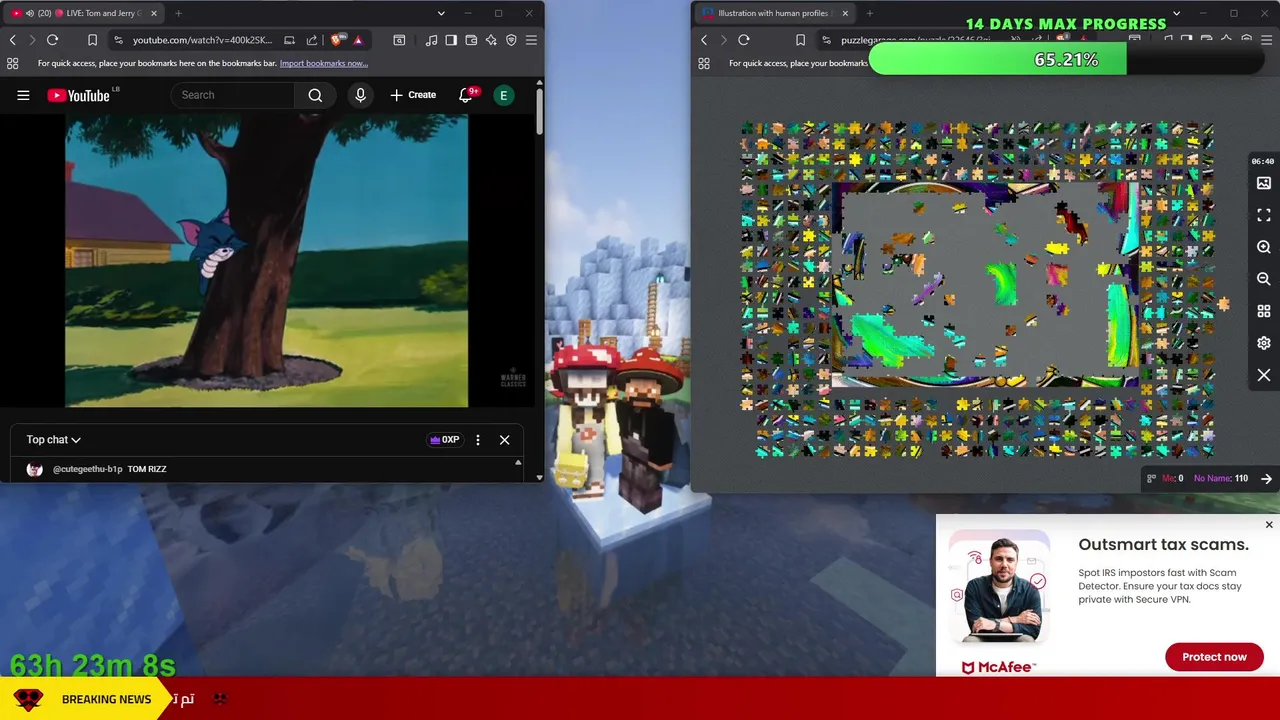Click the Brave Rewards triangle icon

(358, 40)
